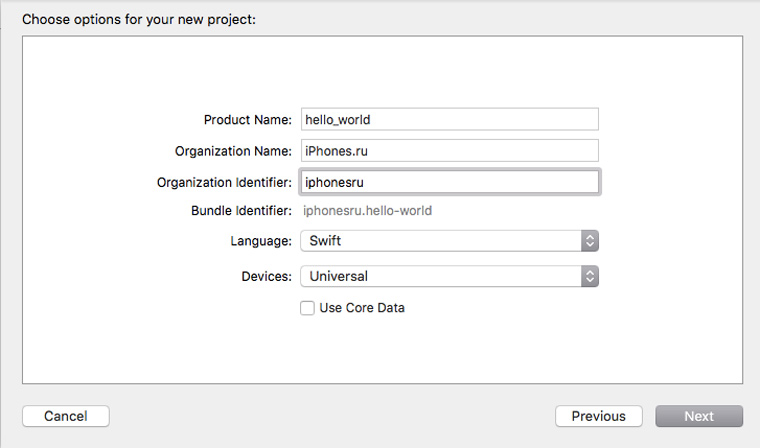This screenshot has height=448, width=760.
Task: Go back with the Previous button
Action: point(599,416)
